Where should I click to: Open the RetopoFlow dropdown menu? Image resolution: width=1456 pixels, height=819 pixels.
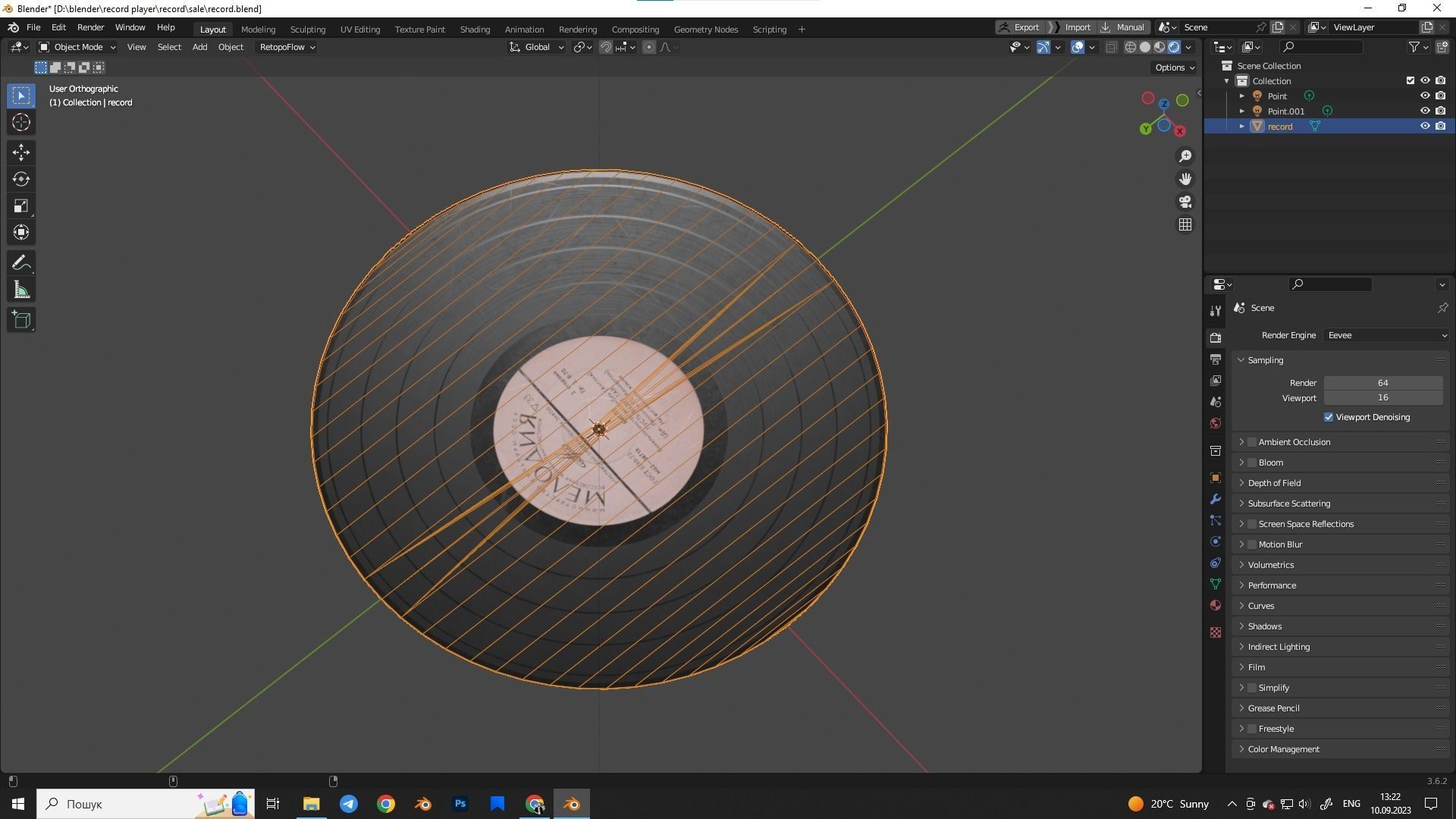coord(287,47)
